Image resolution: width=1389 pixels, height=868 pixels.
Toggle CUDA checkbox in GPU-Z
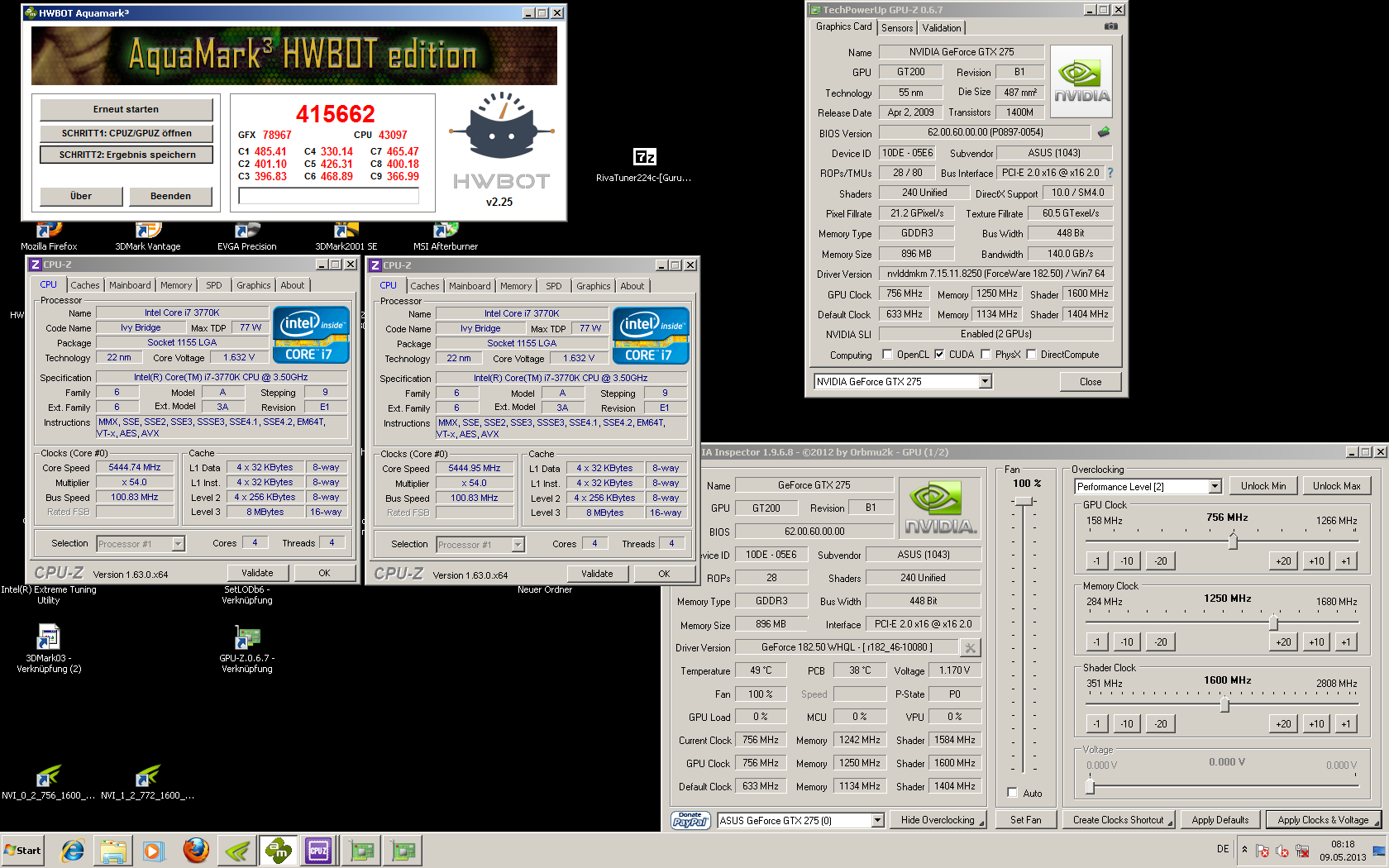tap(939, 354)
